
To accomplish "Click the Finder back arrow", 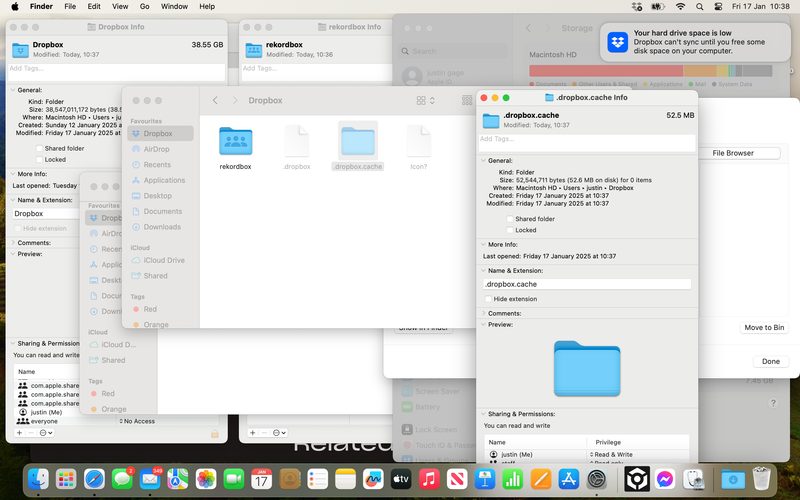I will 215,101.
